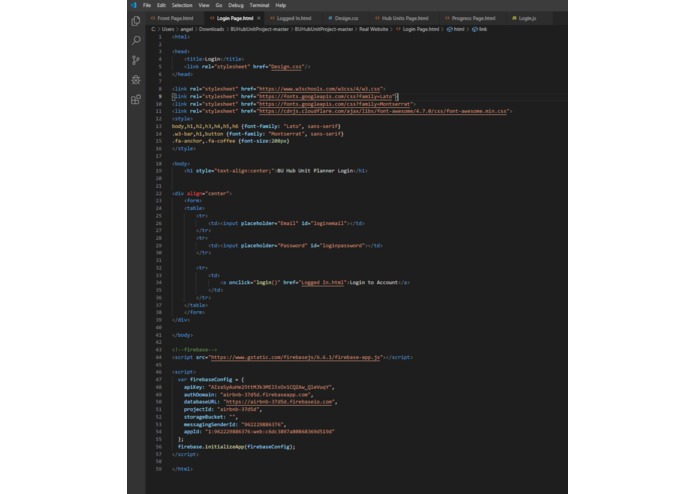Image resolution: width=695 pixels, height=494 pixels.
Task: Open the Debug view bug icon
Action: [136, 80]
